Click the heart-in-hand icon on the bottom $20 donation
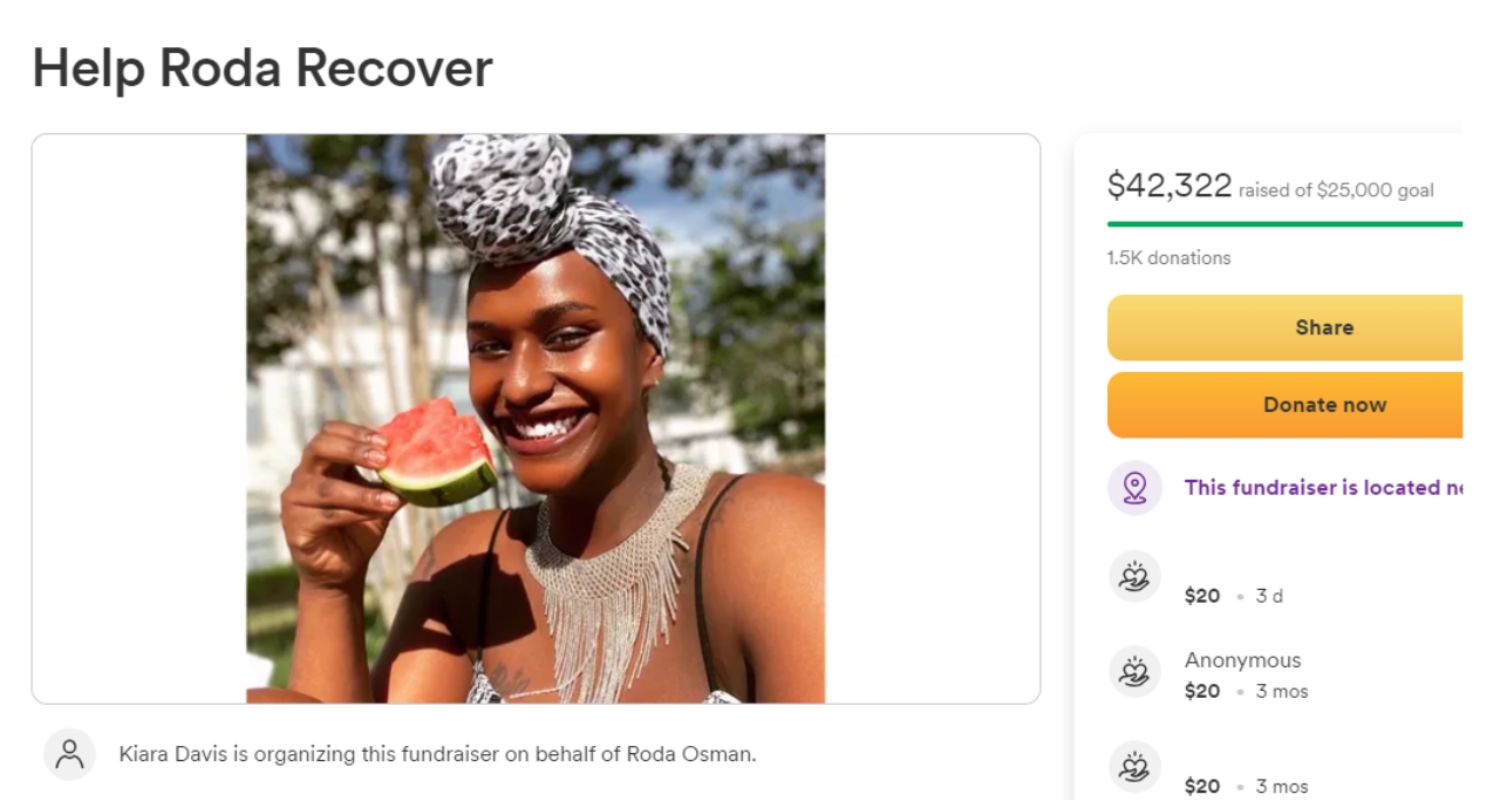 coord(1133,767)
